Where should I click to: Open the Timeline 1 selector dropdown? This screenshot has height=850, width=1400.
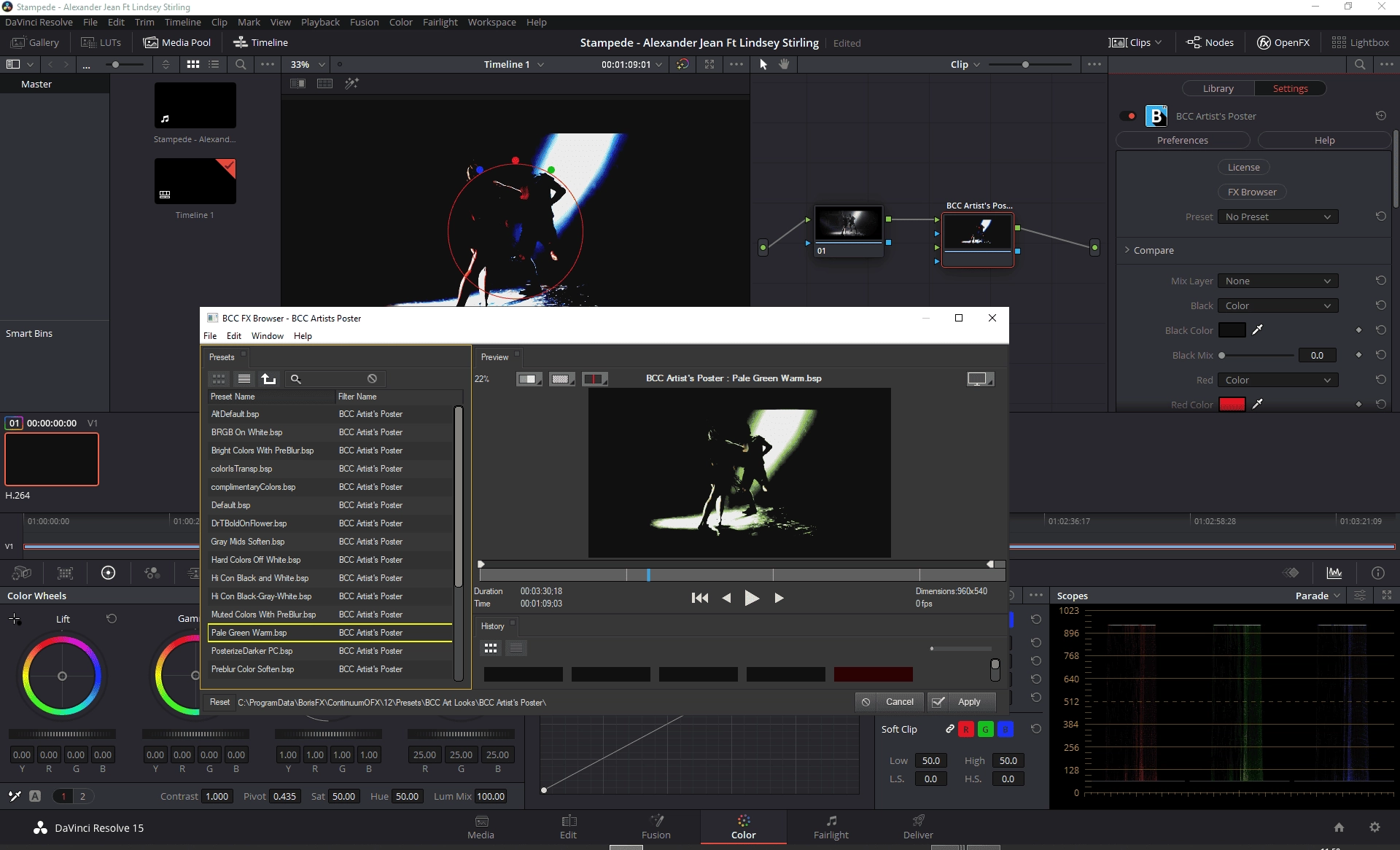[513, 64]
